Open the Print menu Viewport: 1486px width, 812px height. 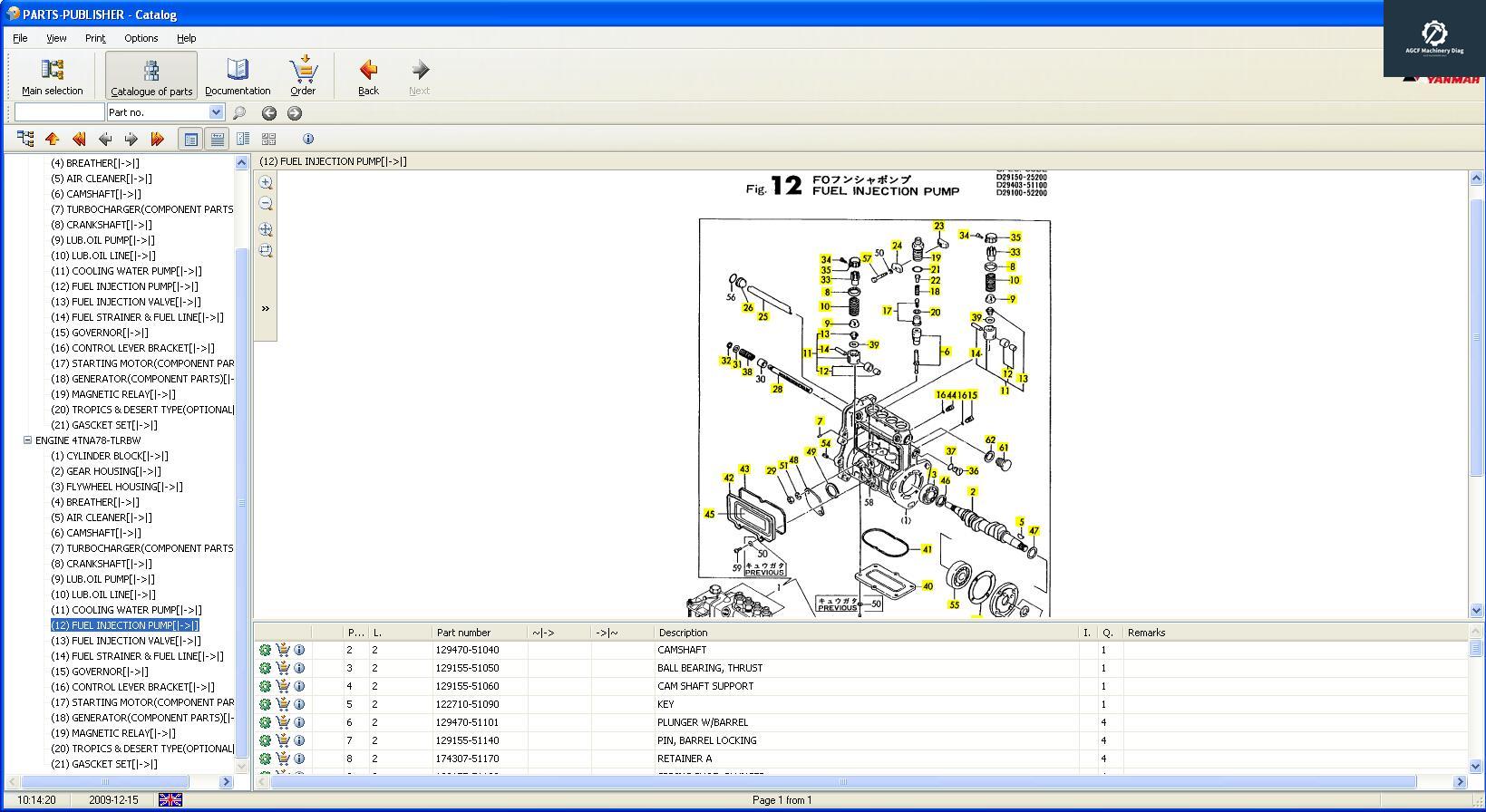coord(95,38)
